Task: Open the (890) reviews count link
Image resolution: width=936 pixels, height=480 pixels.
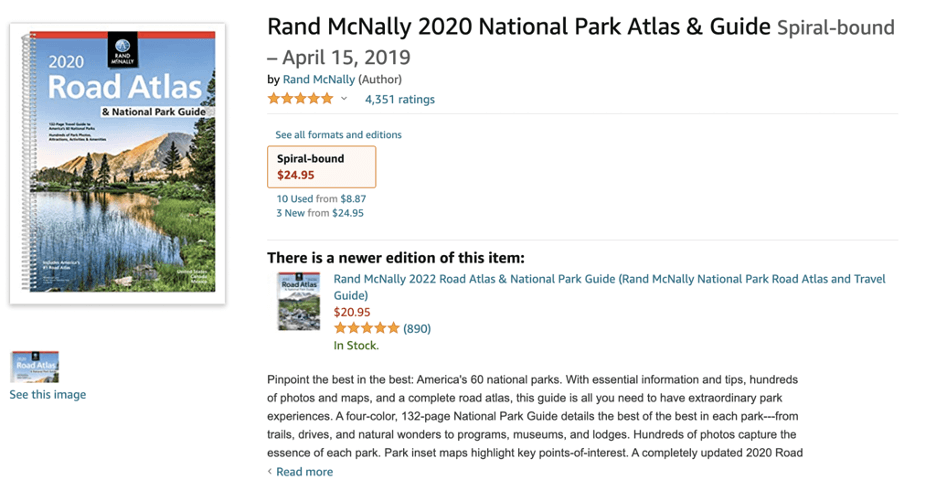Action: (x=417, y=328)
